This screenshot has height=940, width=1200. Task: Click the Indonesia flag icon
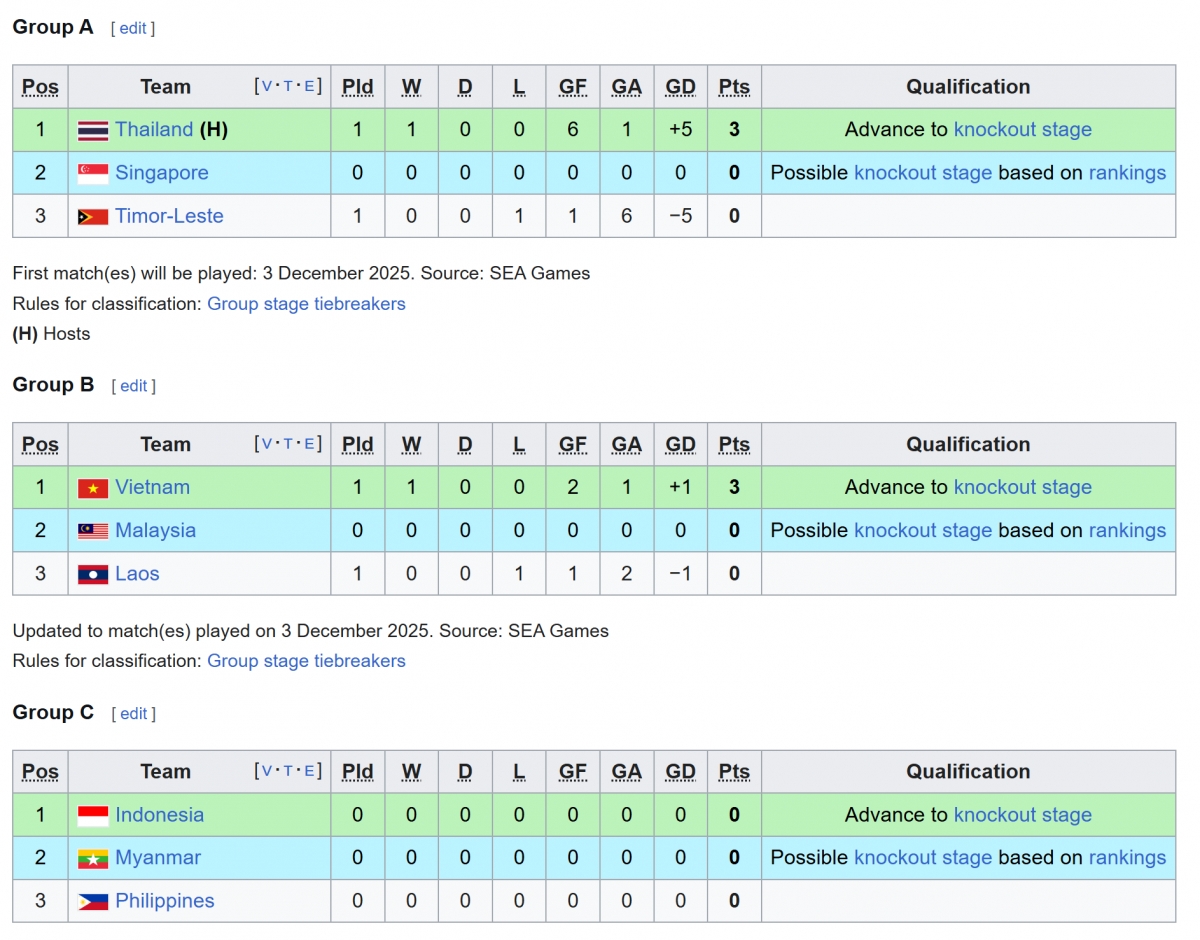(93, 815)
